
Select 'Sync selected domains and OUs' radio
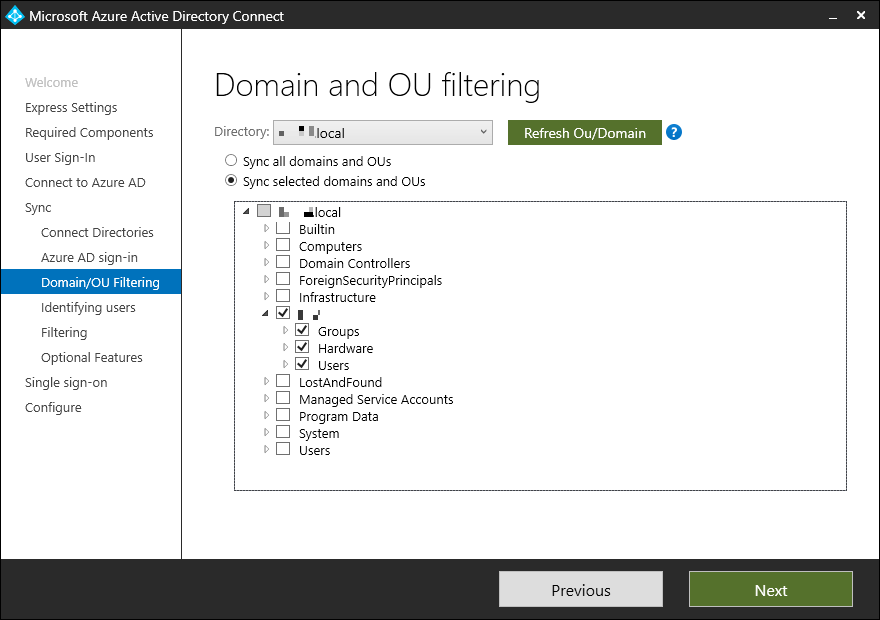tap(231, 181)
